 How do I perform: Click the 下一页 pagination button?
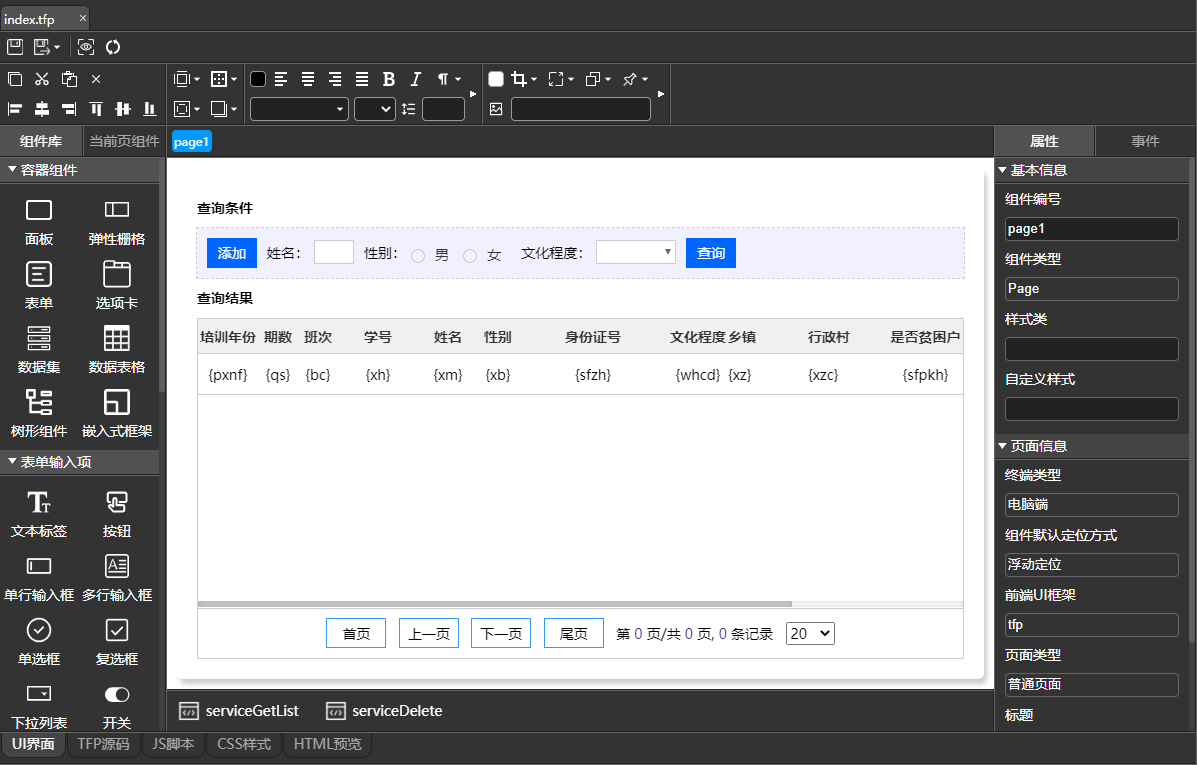point(501,633)
